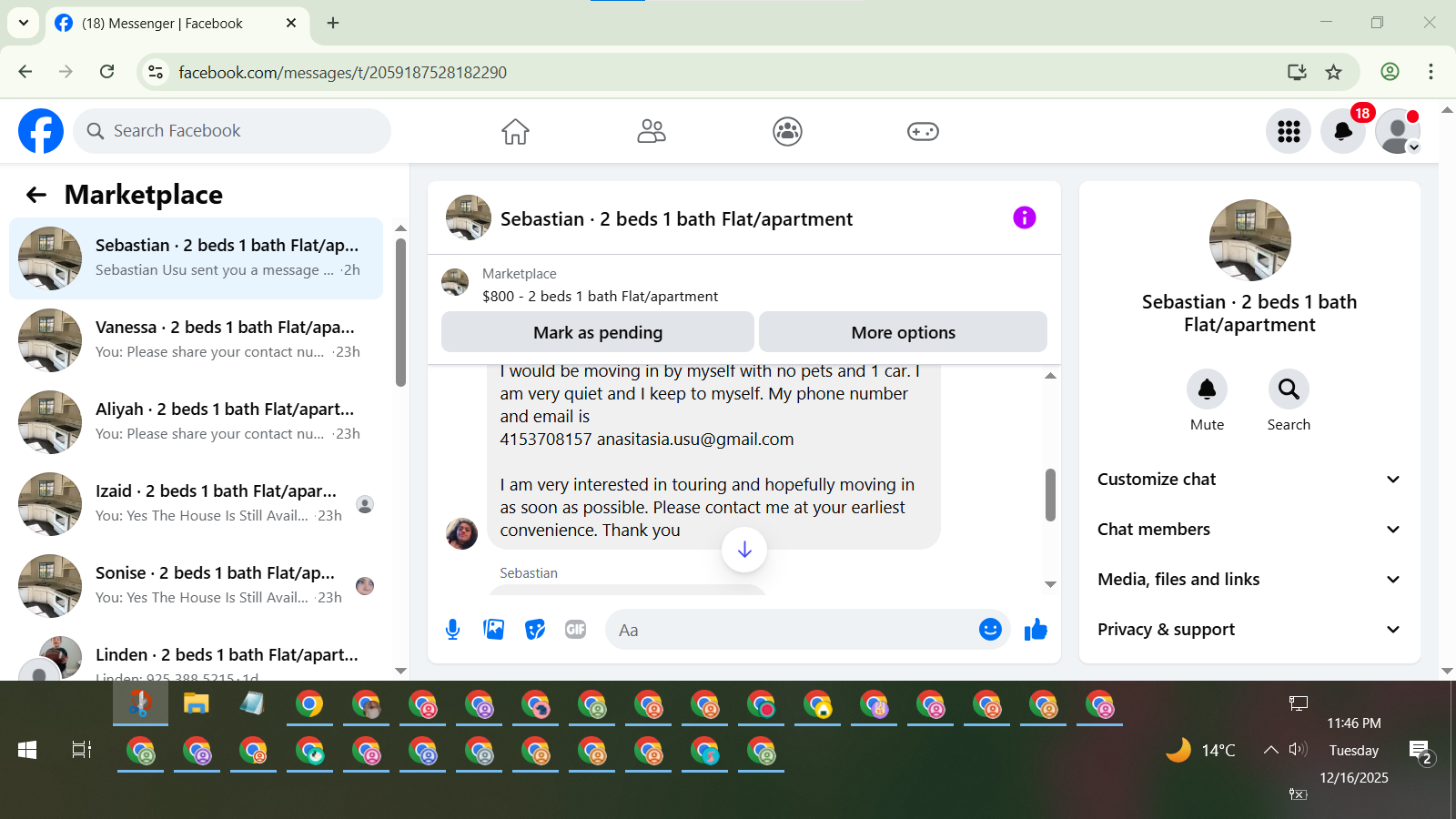Install the app using address bar icon
Image resolution: width=1456 pixels, height=819 pixels.
[1297, 73]
